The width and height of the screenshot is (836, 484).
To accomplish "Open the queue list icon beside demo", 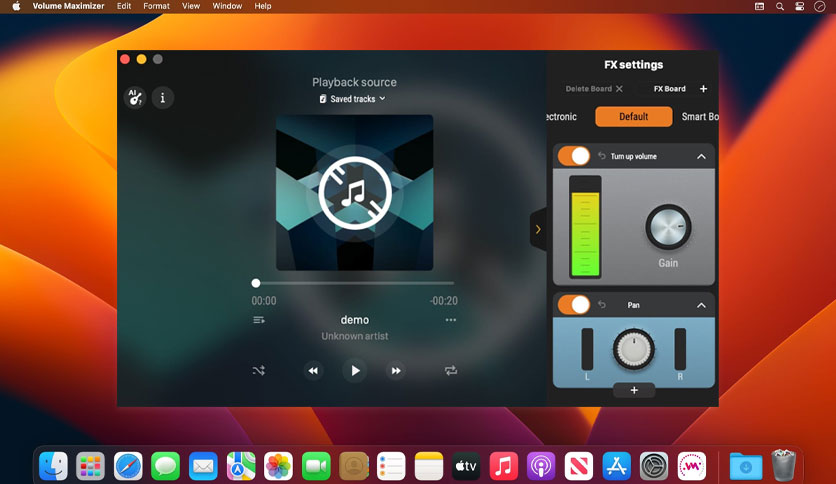I will pyautogui.click(x=259, y=320).
